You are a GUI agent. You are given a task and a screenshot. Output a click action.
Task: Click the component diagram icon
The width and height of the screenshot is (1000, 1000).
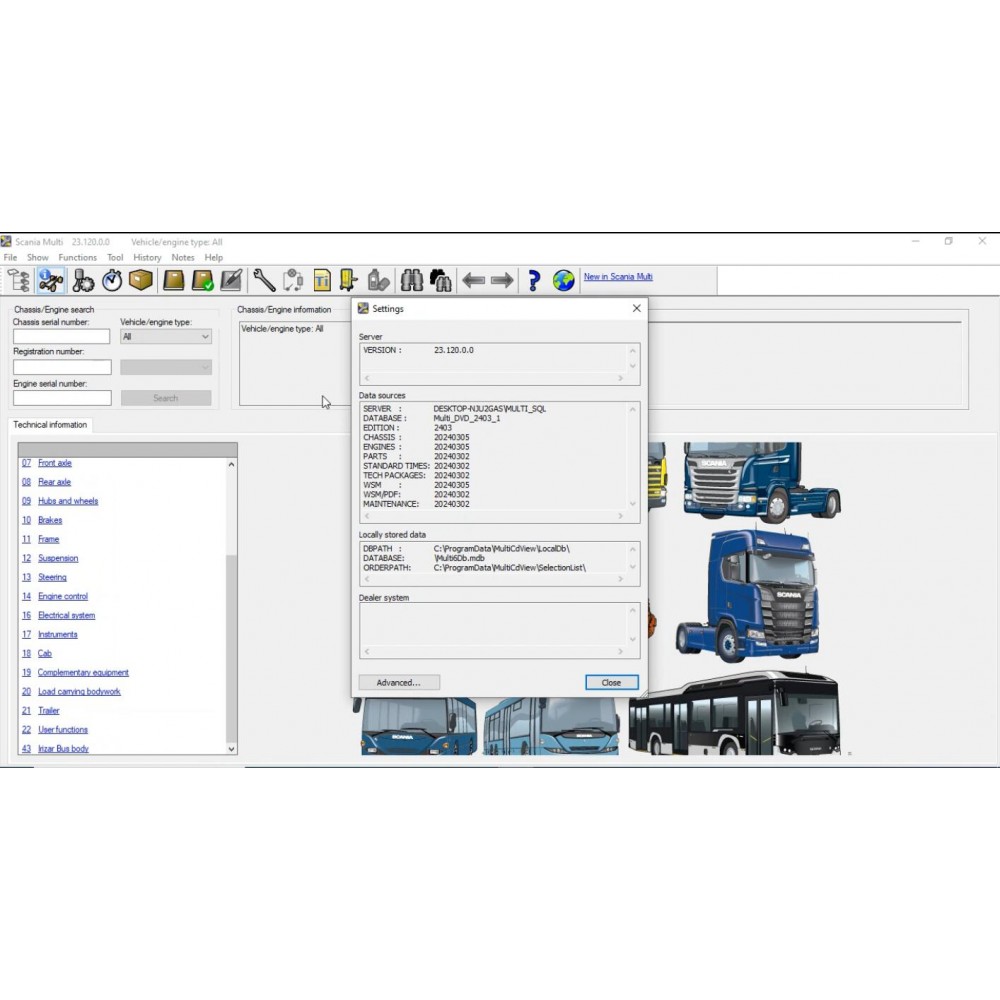click(293, 280)
